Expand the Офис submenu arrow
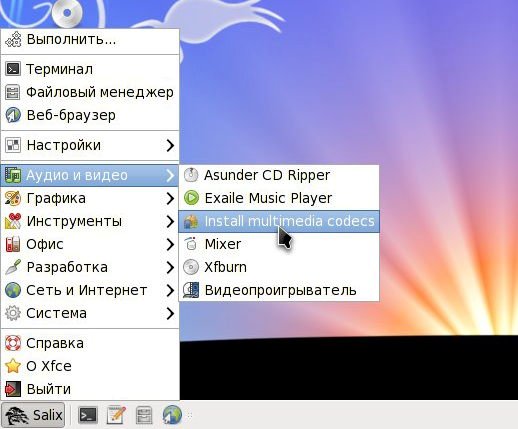518x429 pixels. click(170, 244)
